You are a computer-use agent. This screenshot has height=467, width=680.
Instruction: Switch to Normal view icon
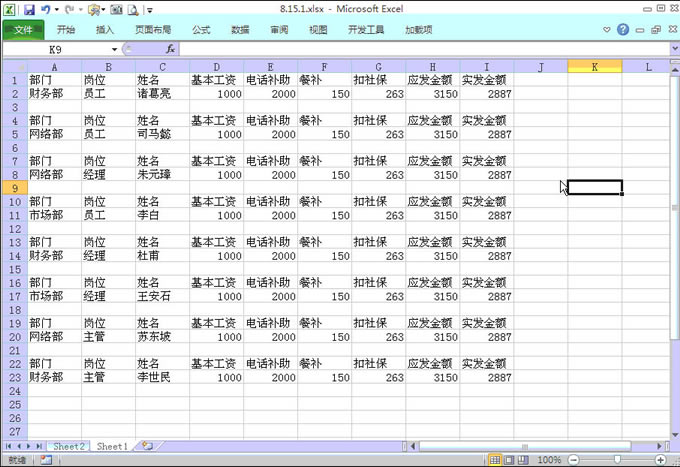coord(495,460)
